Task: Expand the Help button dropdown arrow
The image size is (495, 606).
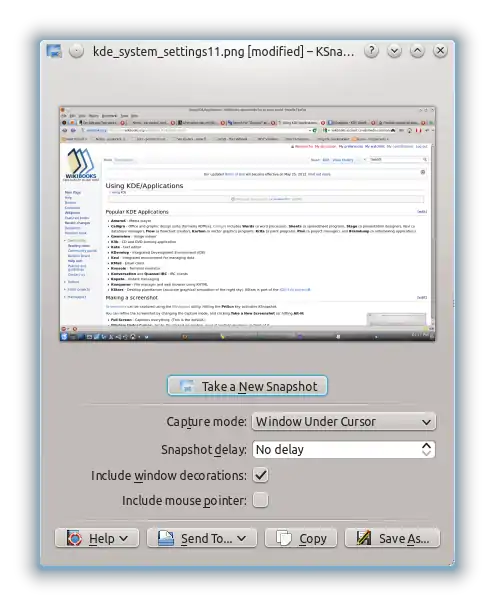Action: (123, 538)
